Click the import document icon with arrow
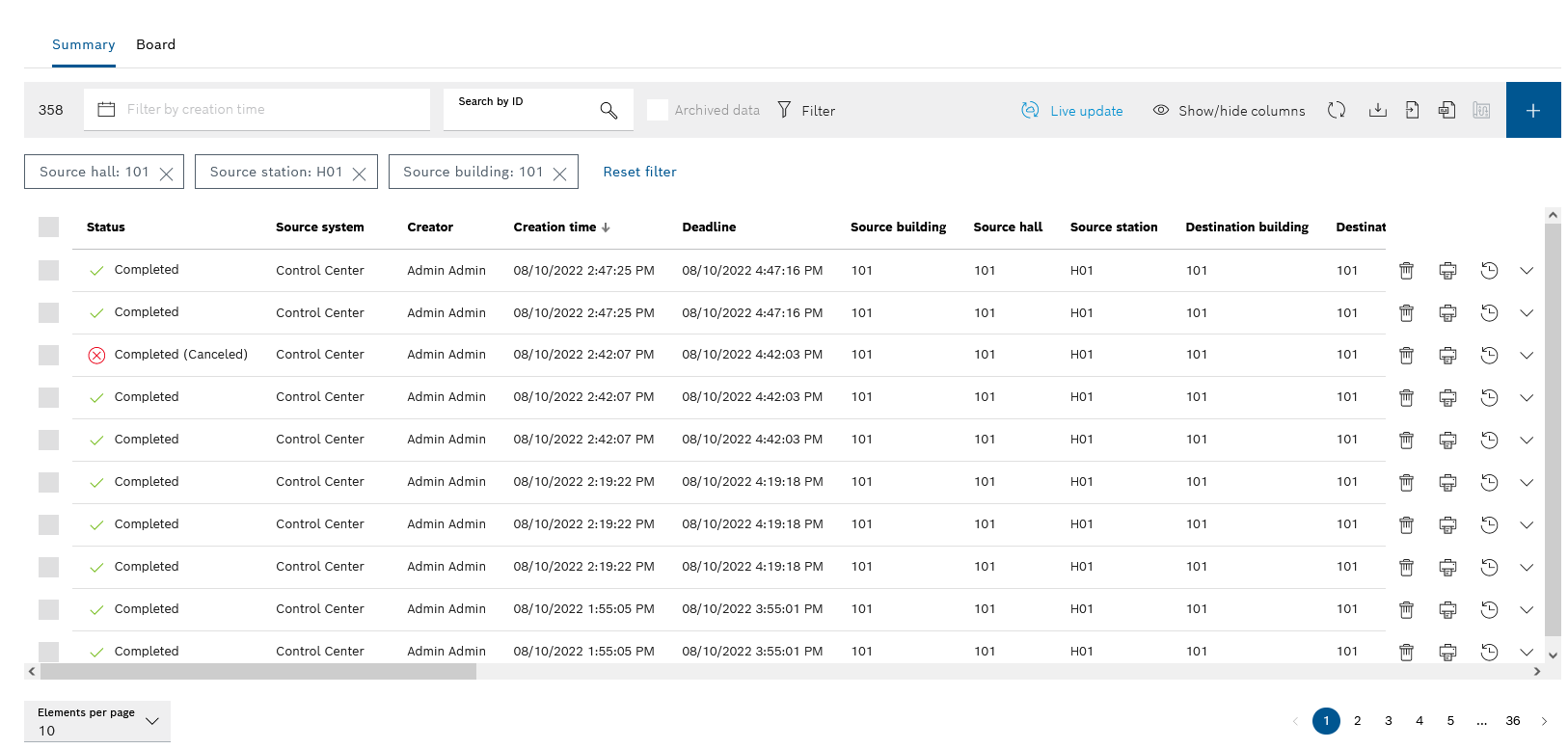 1413,110
